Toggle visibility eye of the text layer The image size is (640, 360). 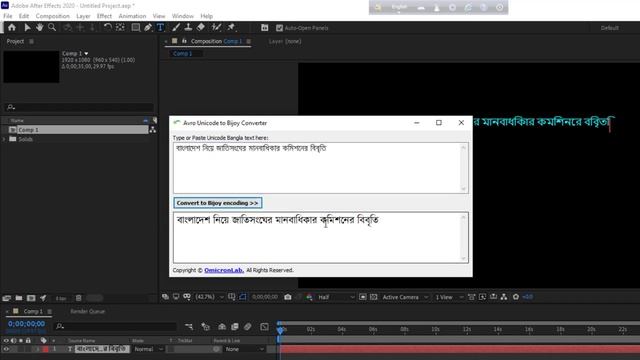(x=6, y=349)
